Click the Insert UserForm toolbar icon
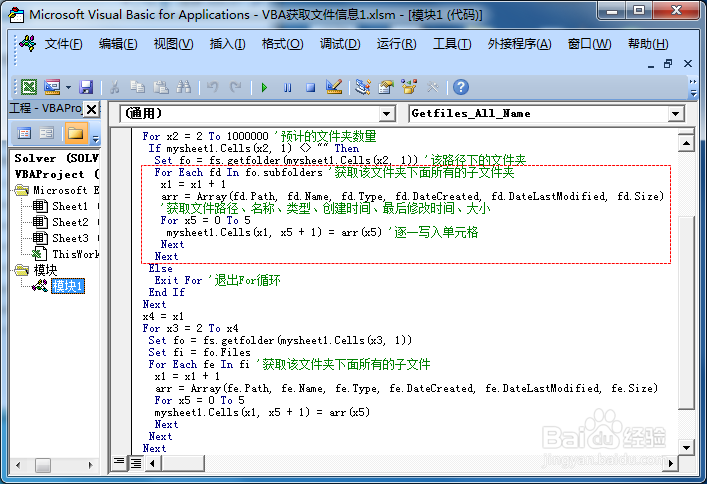This screenshot has height=484, width=707. tap(52, 87)
